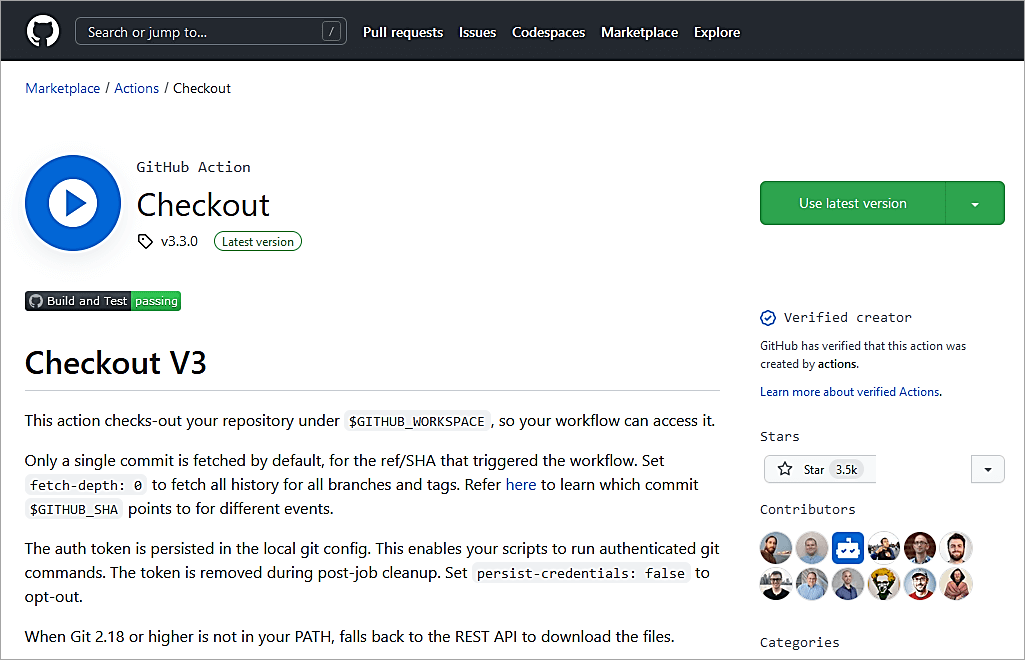Click the slash shortcut icon in search
This screenshot has height=660, width=1025.
[x=331, y=32]
